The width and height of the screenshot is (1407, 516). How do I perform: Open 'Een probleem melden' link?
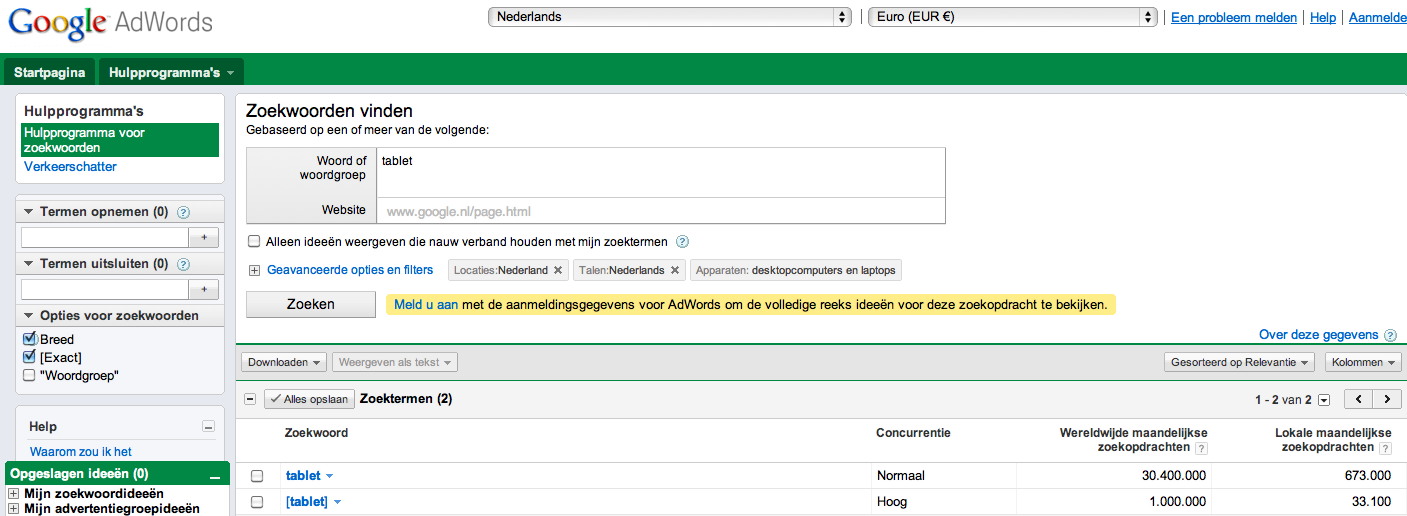tap(1234, 17)
